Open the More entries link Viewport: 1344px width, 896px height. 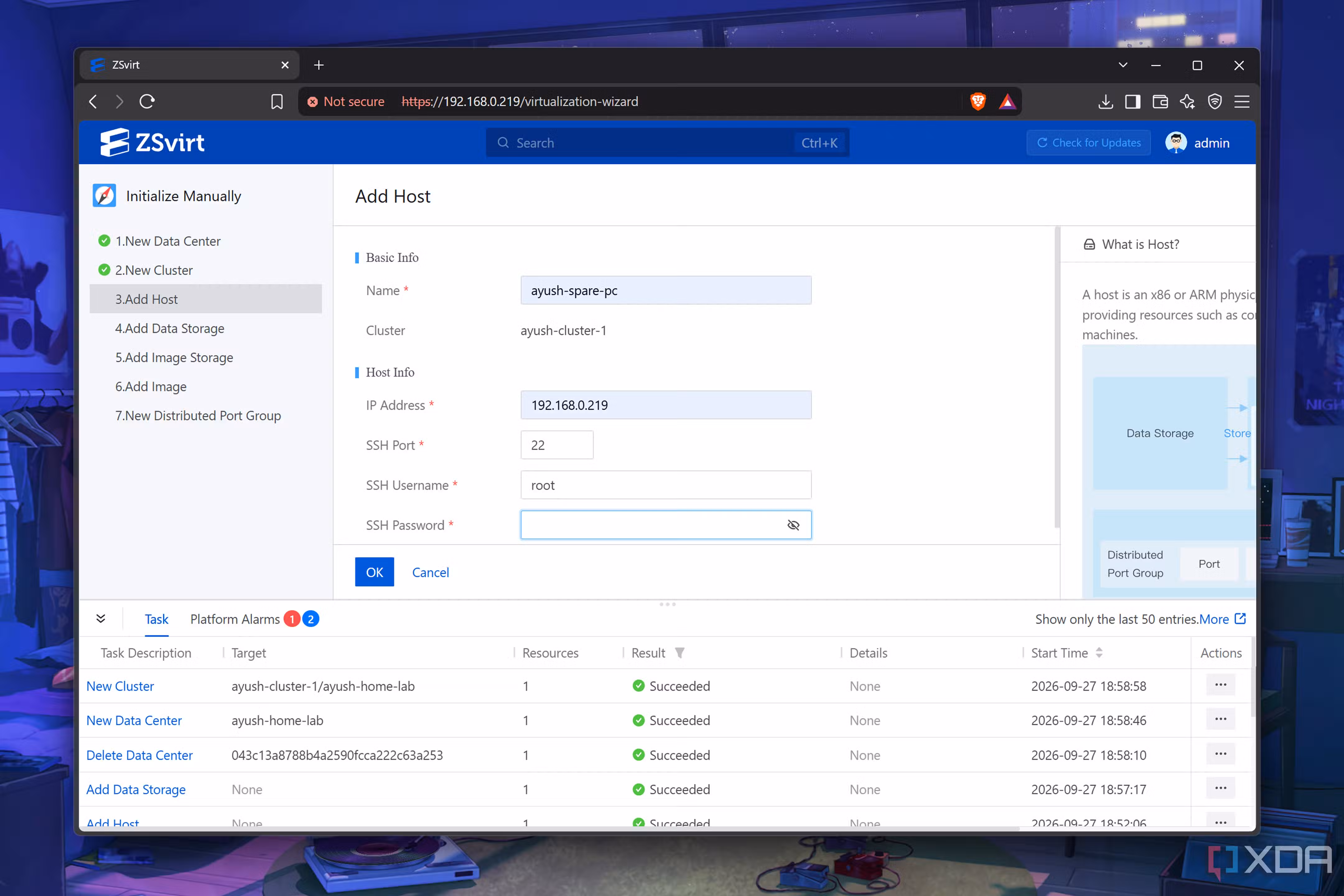tap(1214, 619)
